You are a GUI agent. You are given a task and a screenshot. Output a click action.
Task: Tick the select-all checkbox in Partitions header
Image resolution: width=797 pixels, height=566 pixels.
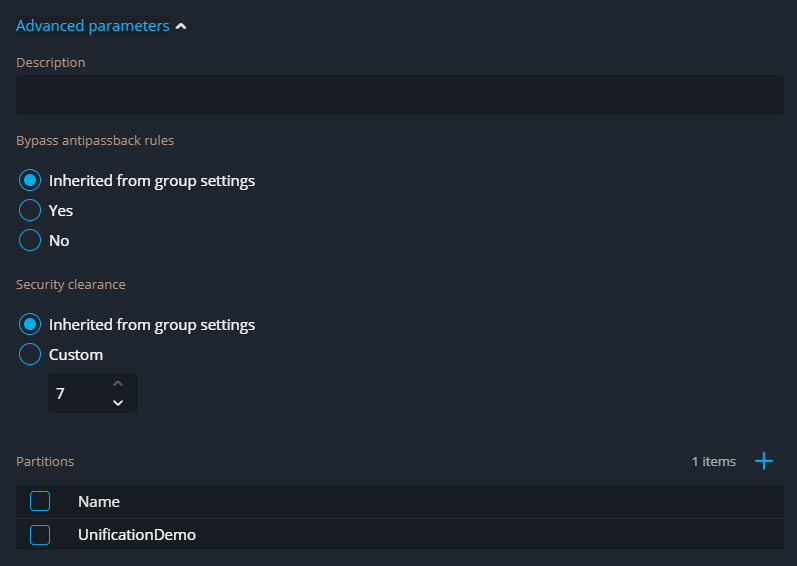click(40, 502)
